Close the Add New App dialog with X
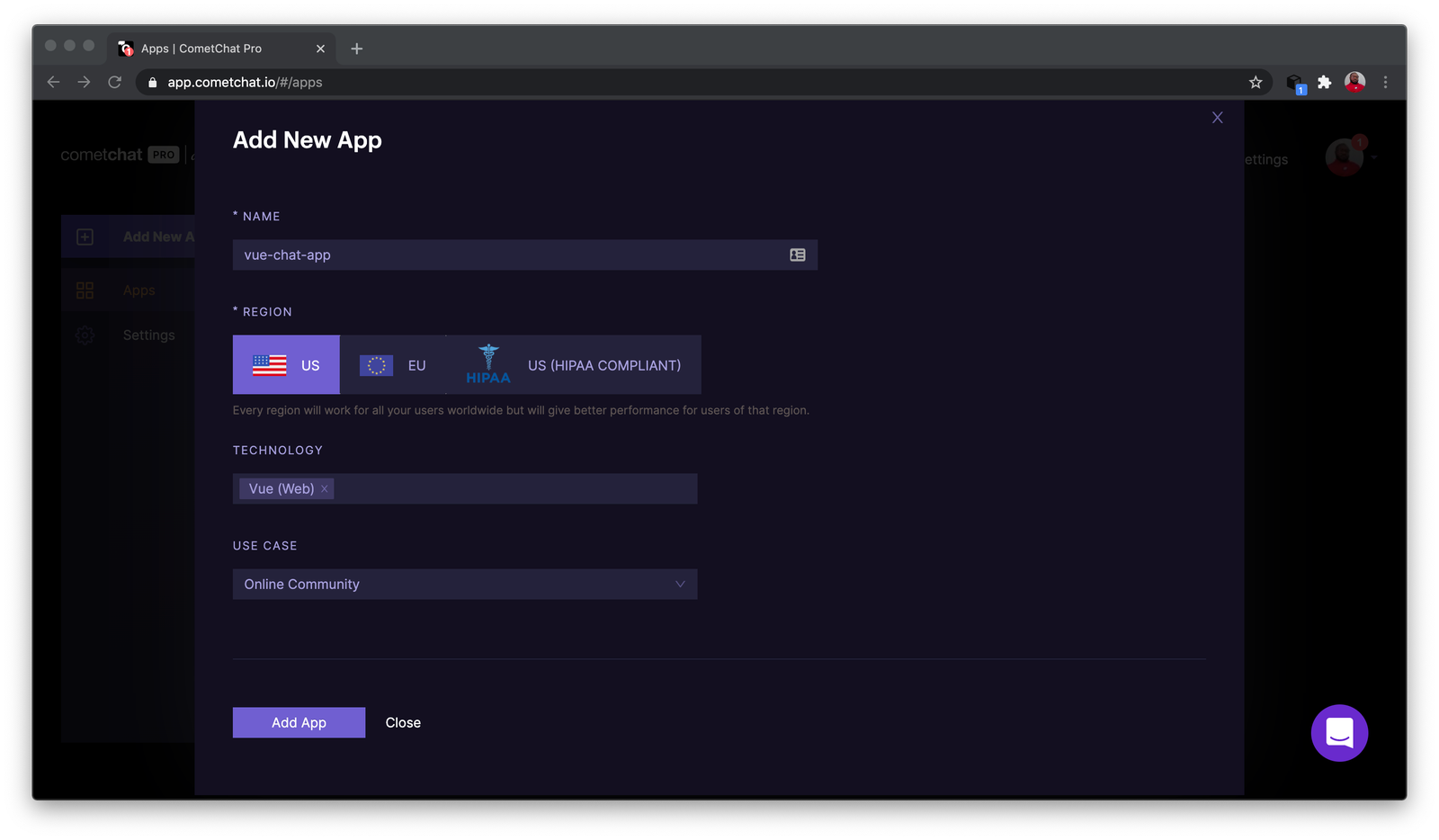The image size is (1439, 840). click(x=1217, y=118)
